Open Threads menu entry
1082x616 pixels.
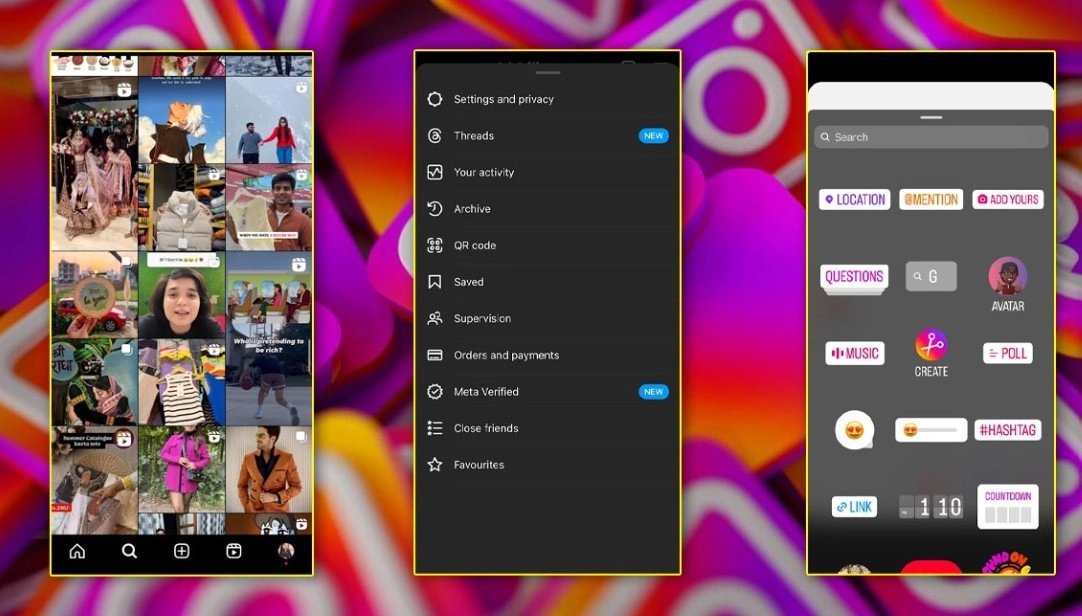pos(547,136)
